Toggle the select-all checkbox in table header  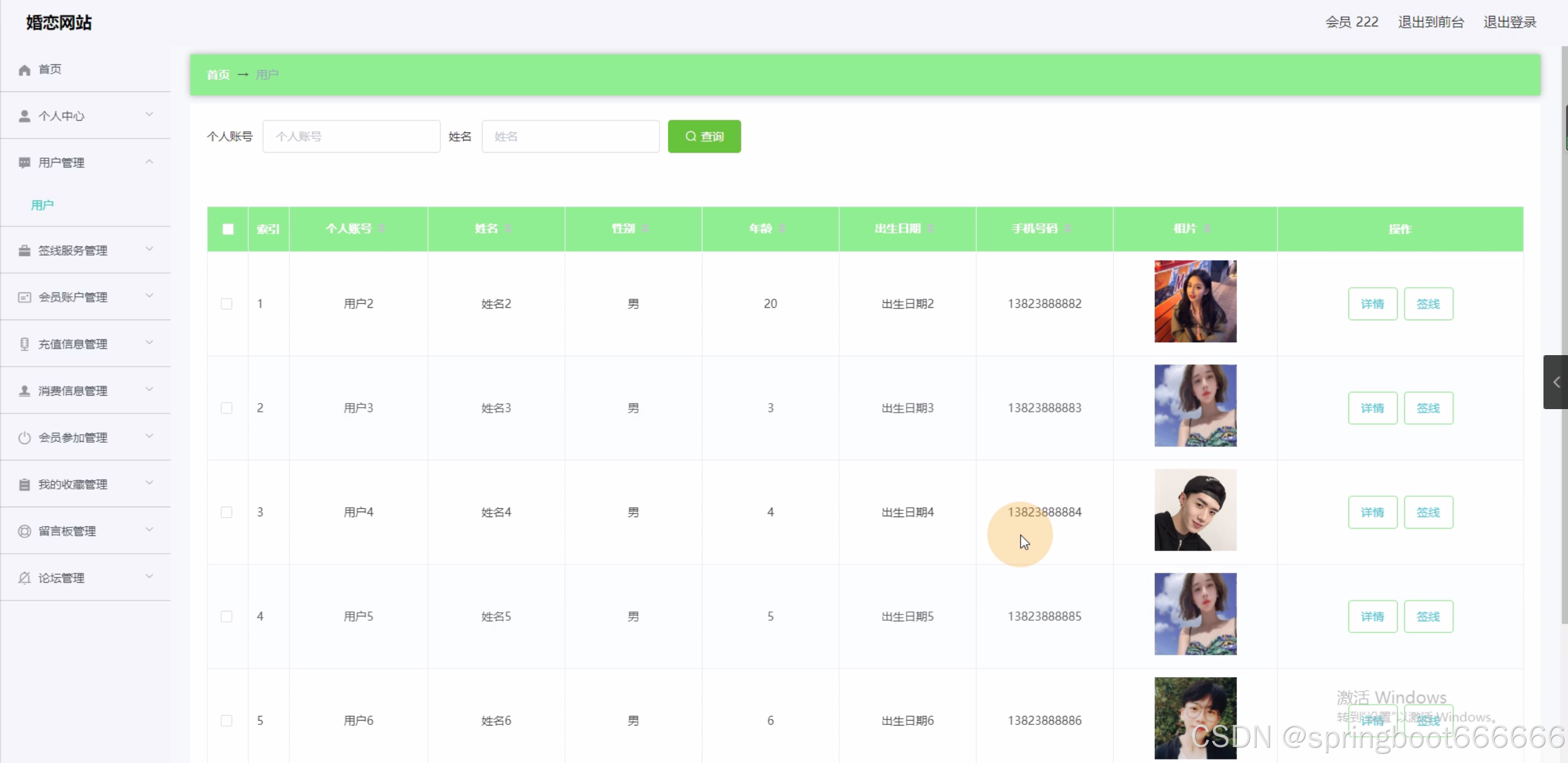tap(228, 229)
